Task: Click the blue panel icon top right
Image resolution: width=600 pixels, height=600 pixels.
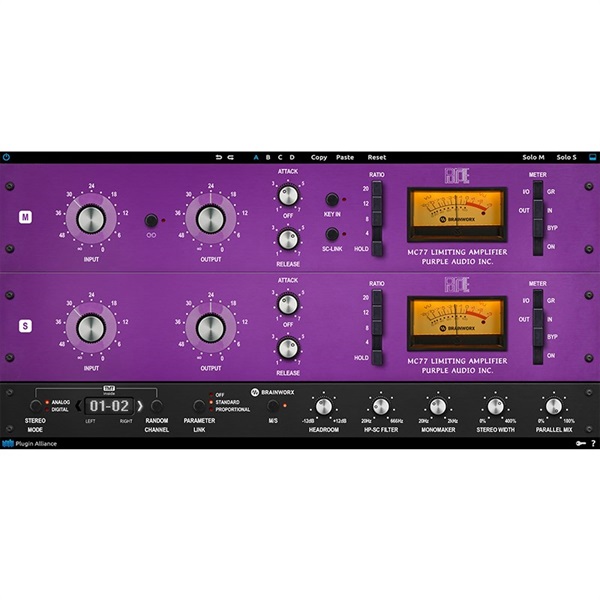Action: pos(592,157)
